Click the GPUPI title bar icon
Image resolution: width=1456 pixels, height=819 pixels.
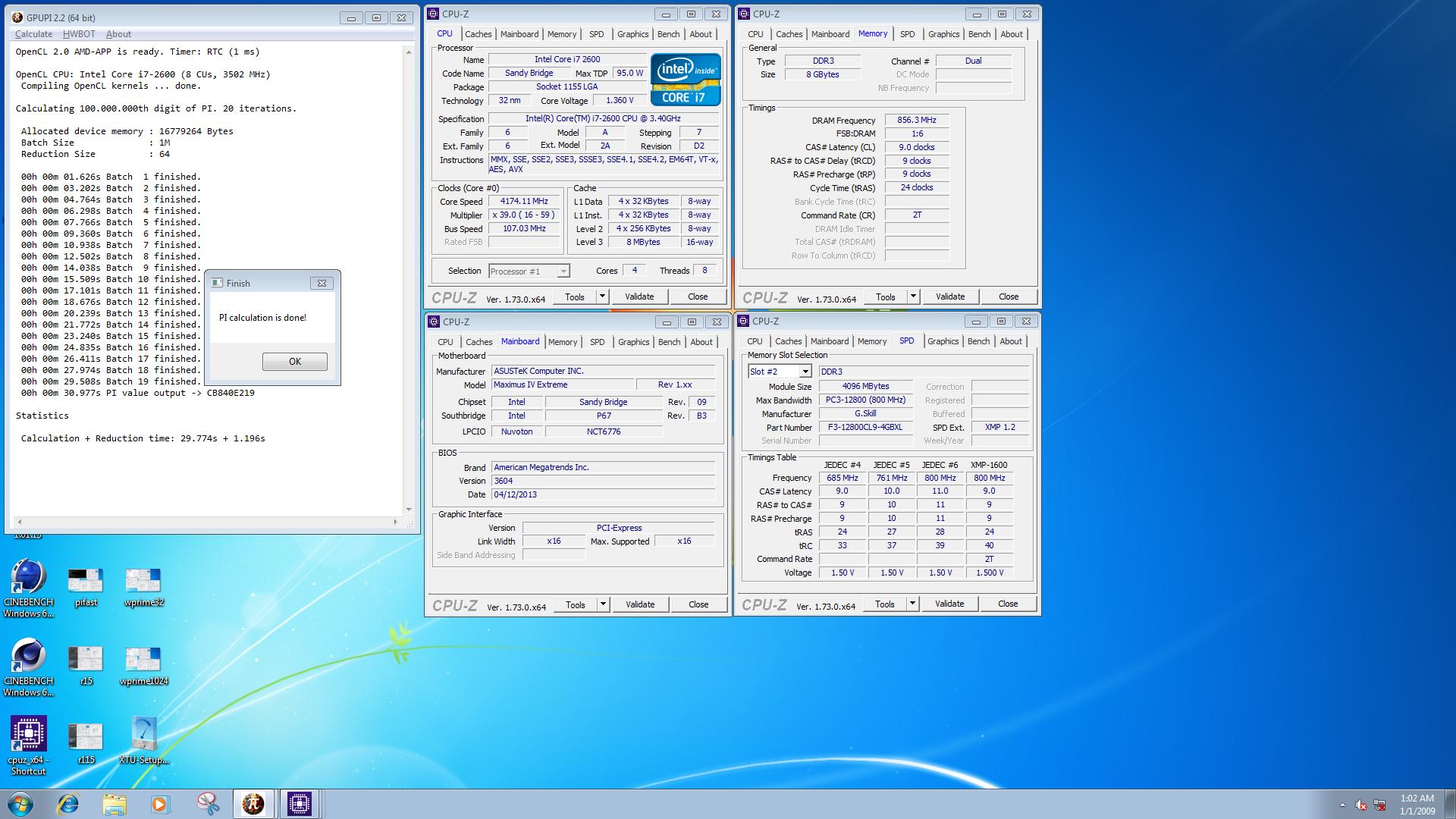click(x=17, y=17)
